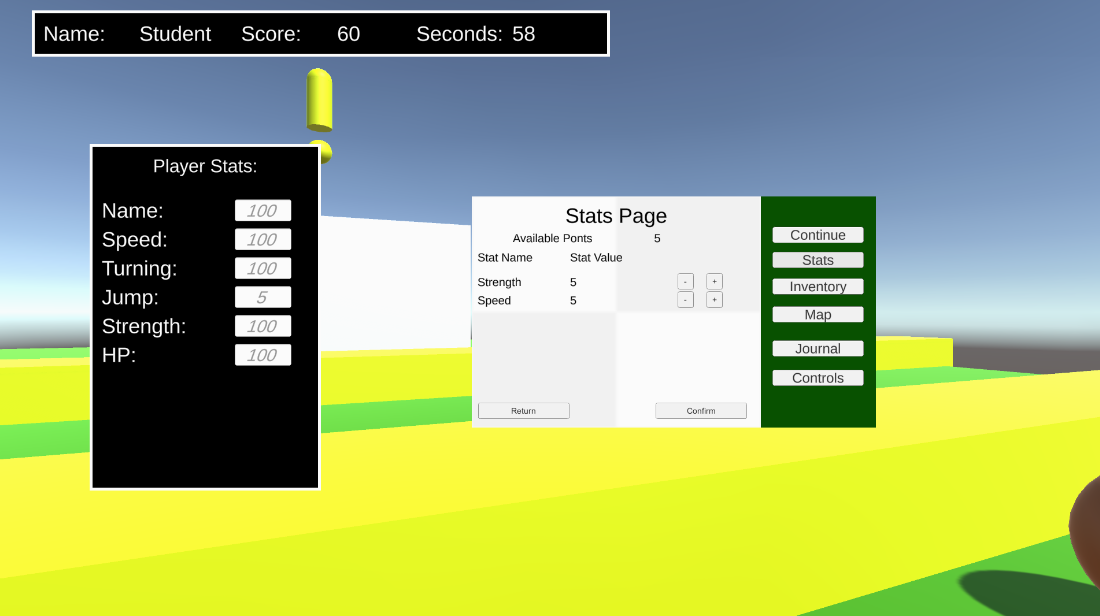Select the Strength stat value 5
Viewport: 1100px width, 616px height.
573,282
